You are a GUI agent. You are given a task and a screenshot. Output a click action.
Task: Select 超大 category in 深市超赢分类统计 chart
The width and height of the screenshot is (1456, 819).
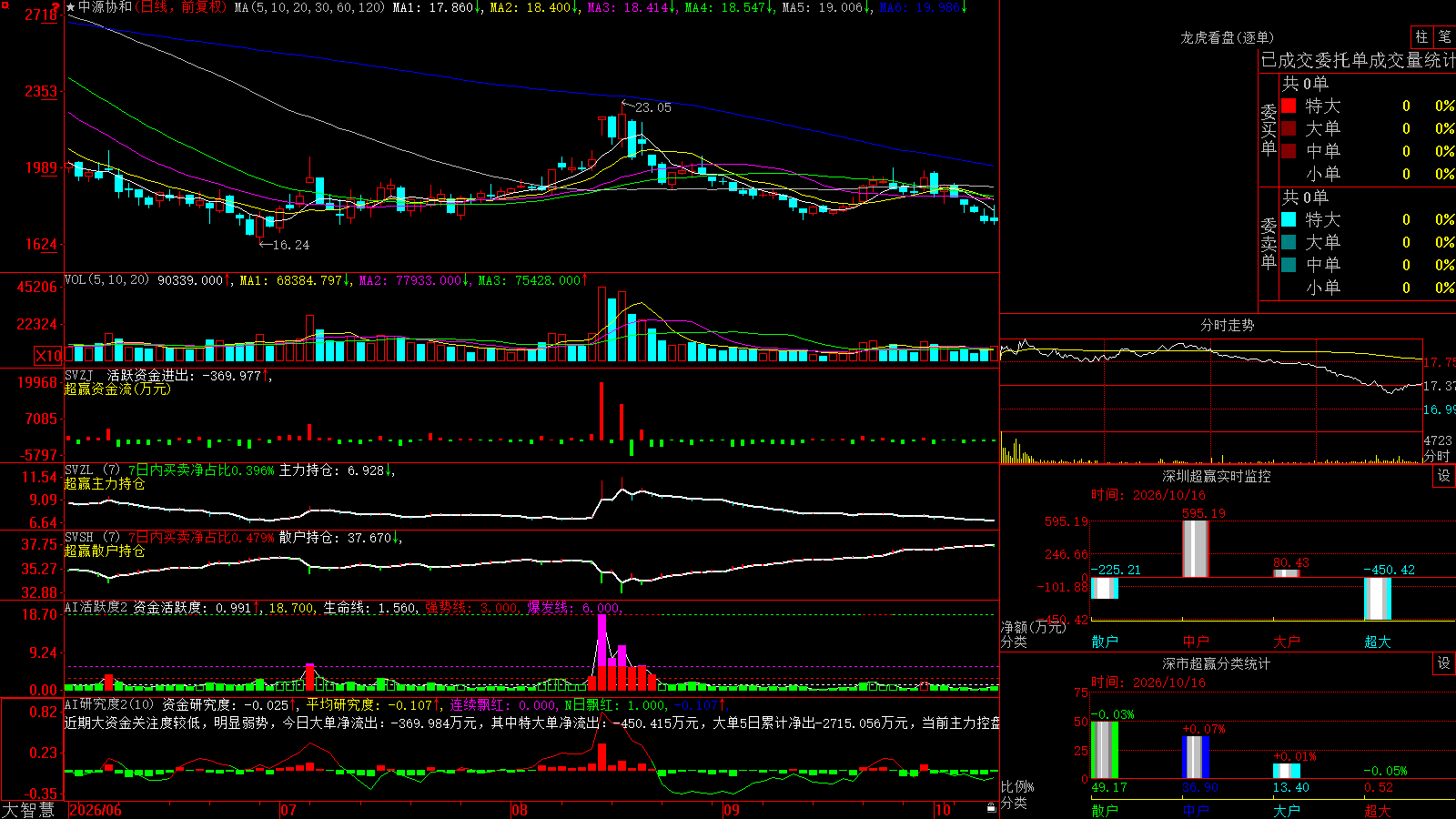pos(1378,810)
